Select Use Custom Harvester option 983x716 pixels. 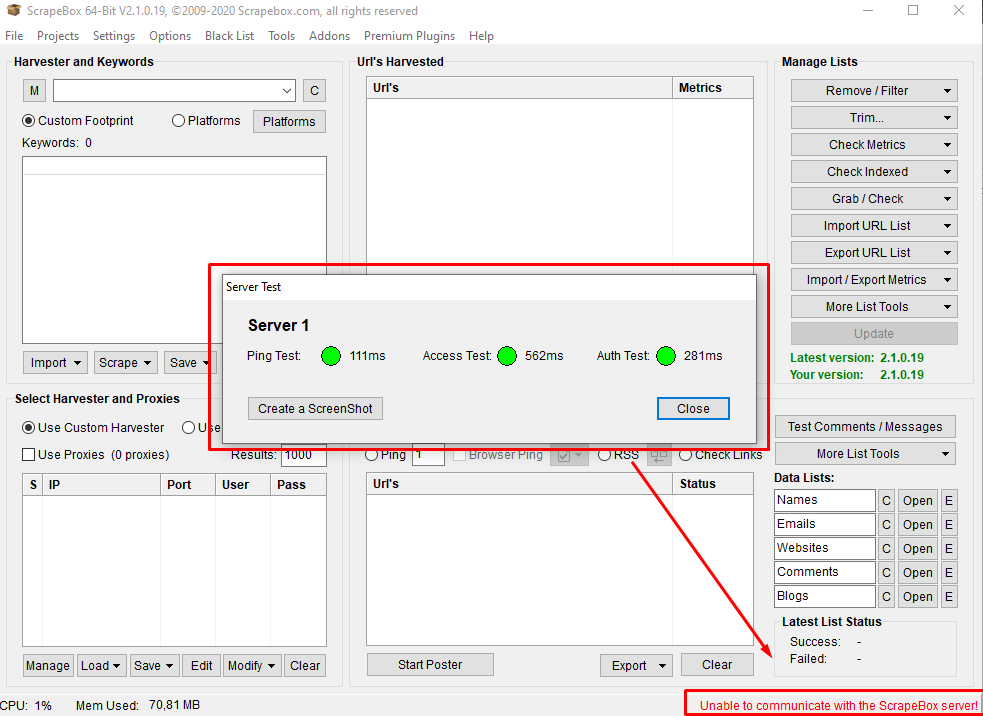tap(28, 428)
